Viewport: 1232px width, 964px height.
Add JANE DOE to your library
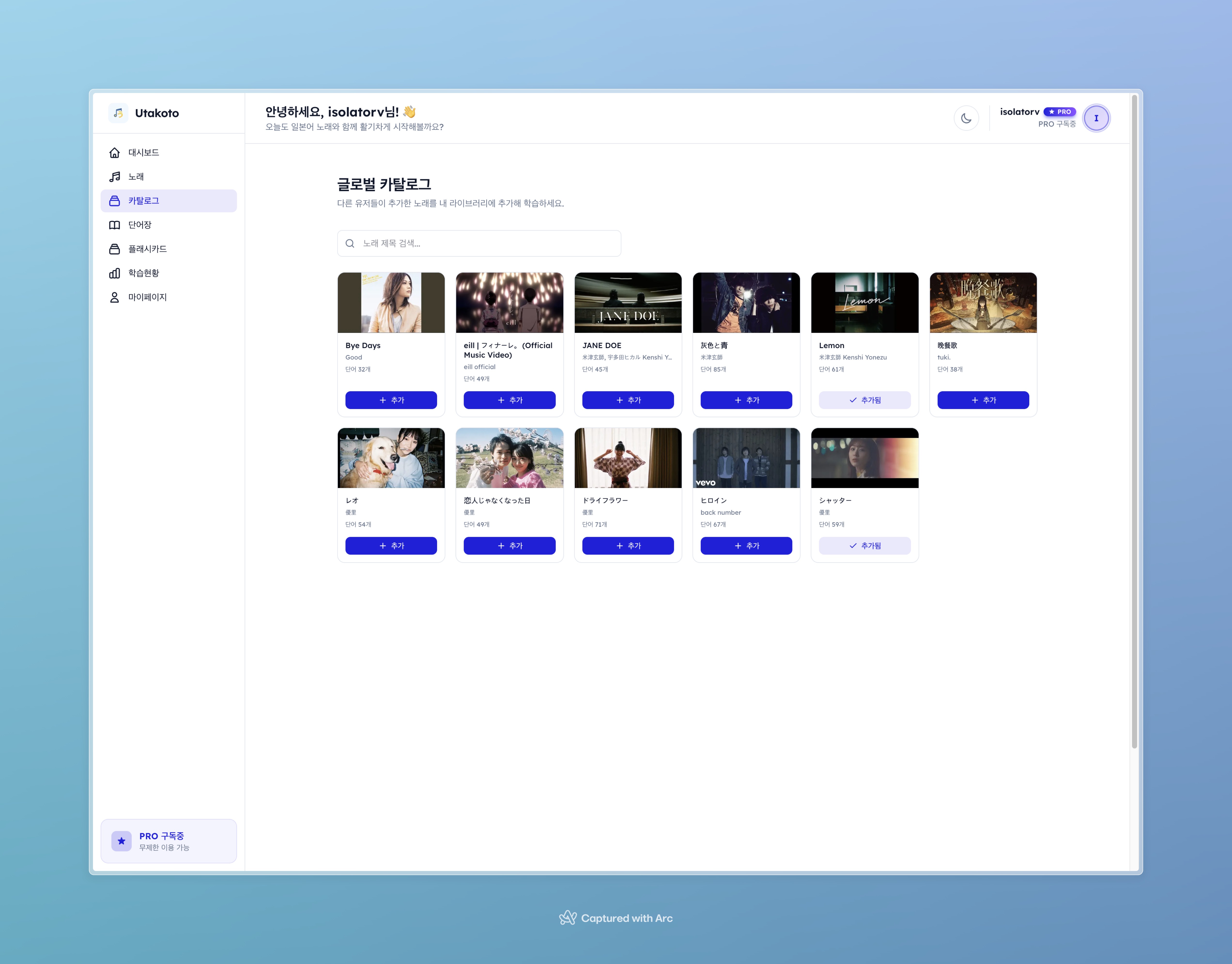tap(628, 400)
